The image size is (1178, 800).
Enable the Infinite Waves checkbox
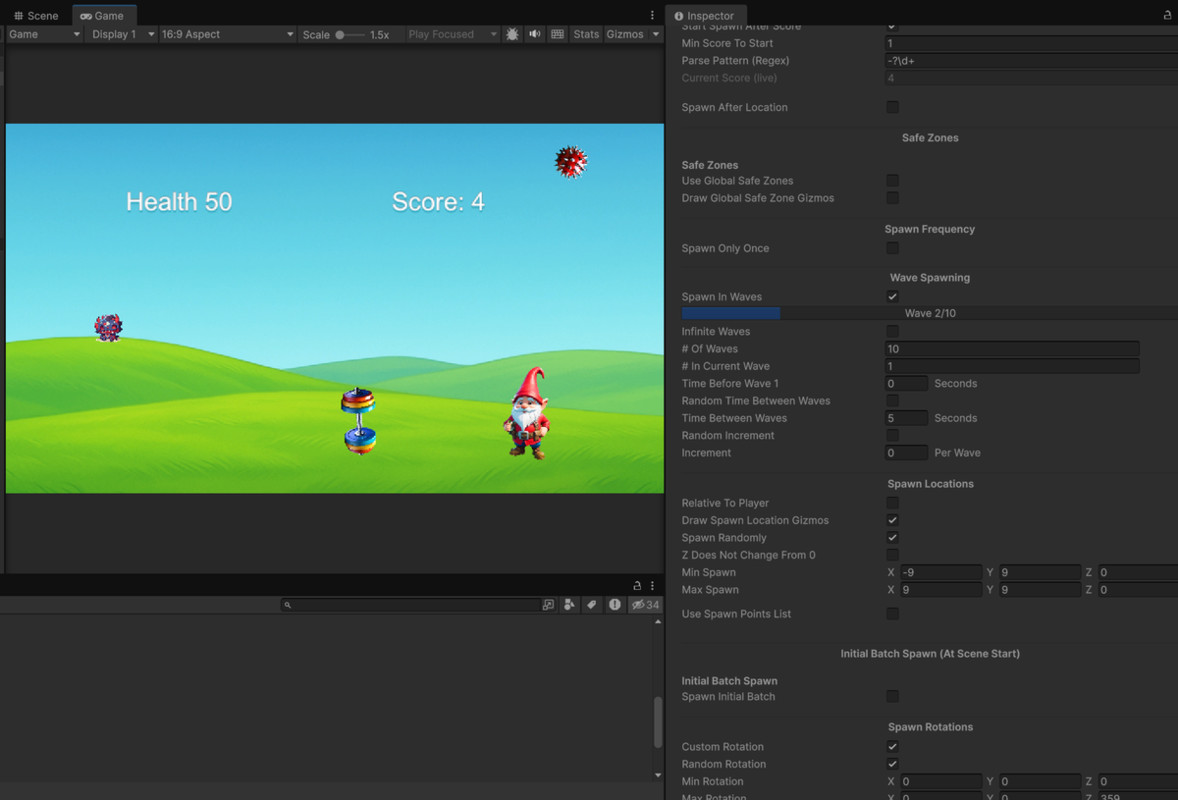[x=892, y=331]
